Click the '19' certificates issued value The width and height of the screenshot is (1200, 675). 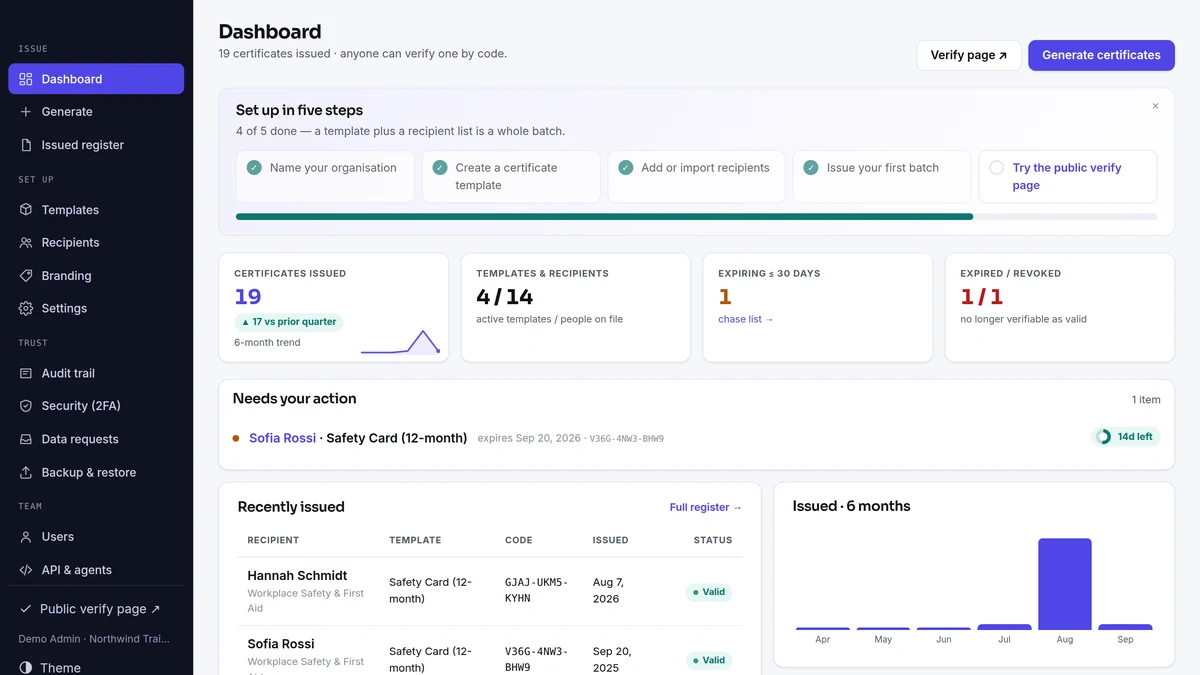click(248, 297)
